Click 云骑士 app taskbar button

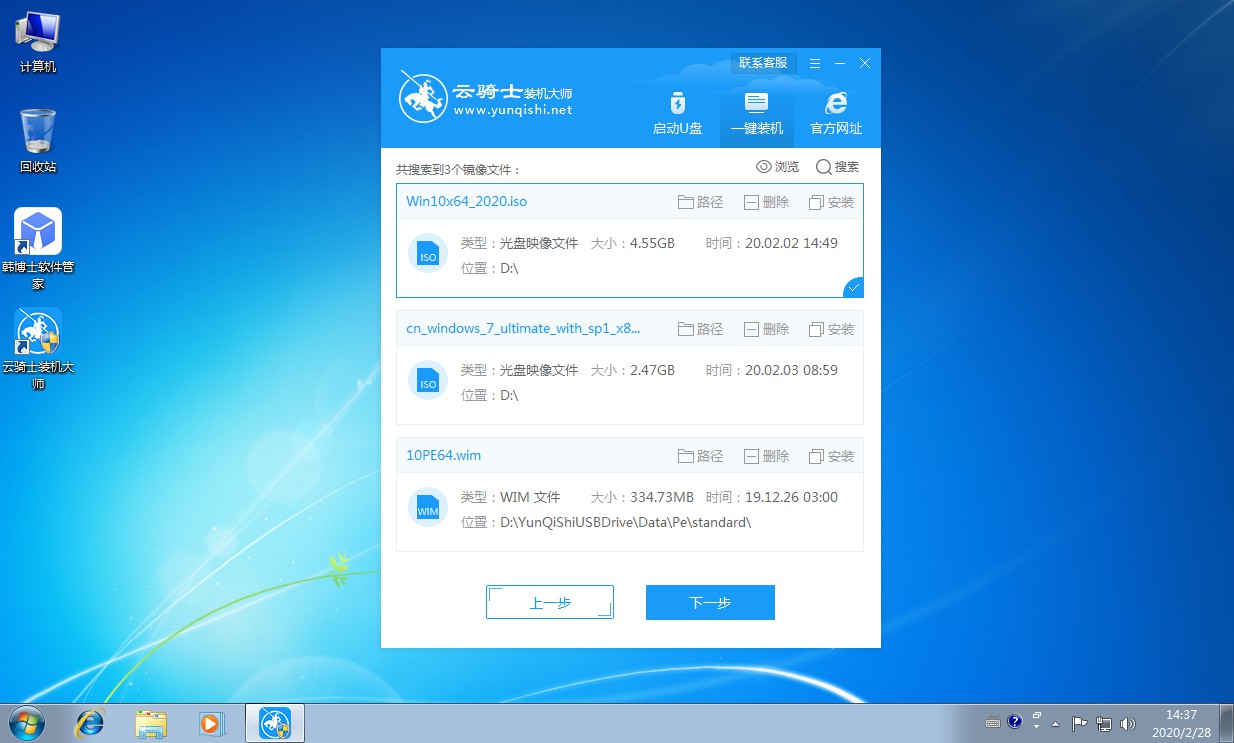coord(274,722)
